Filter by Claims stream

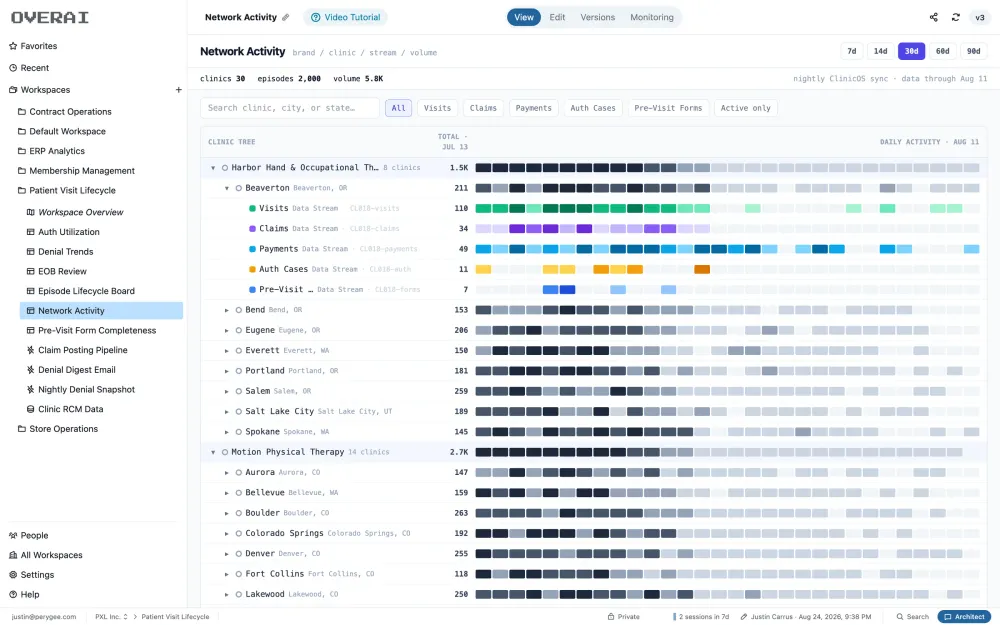click(x=483, y=108)
